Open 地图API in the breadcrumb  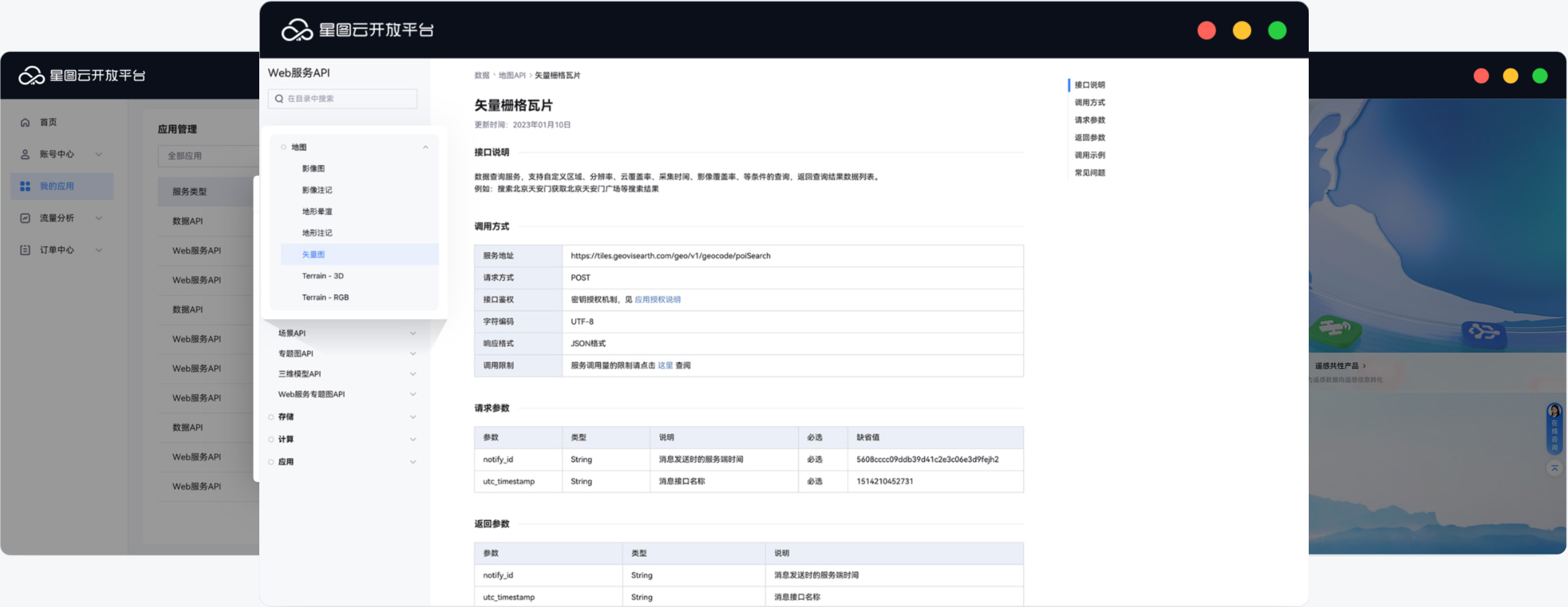pyautogui.click(x=511, y=76)
